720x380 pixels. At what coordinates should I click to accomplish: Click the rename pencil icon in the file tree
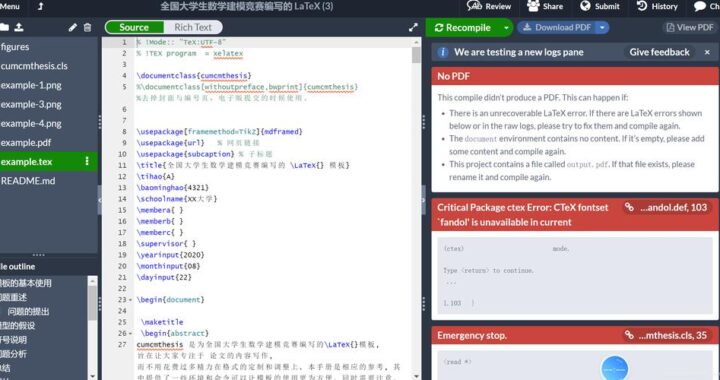pos(73,28)
